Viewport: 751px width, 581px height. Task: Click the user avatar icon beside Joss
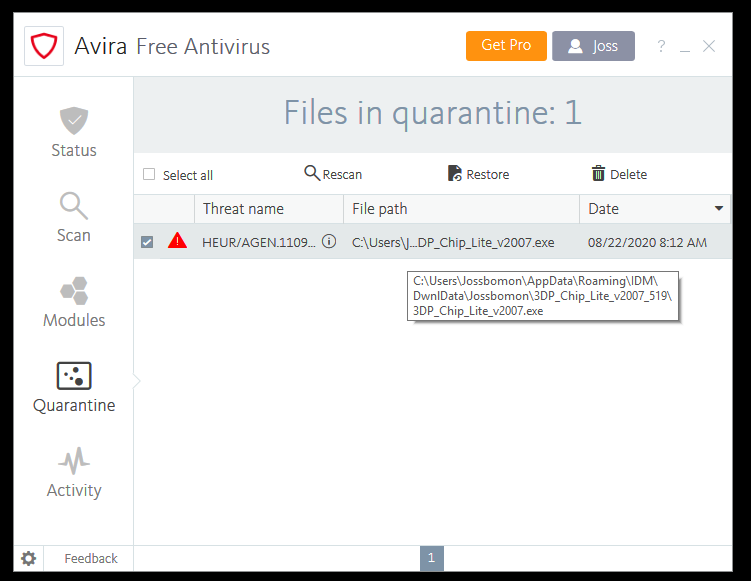pyautogui.click(x=575, y=46)
